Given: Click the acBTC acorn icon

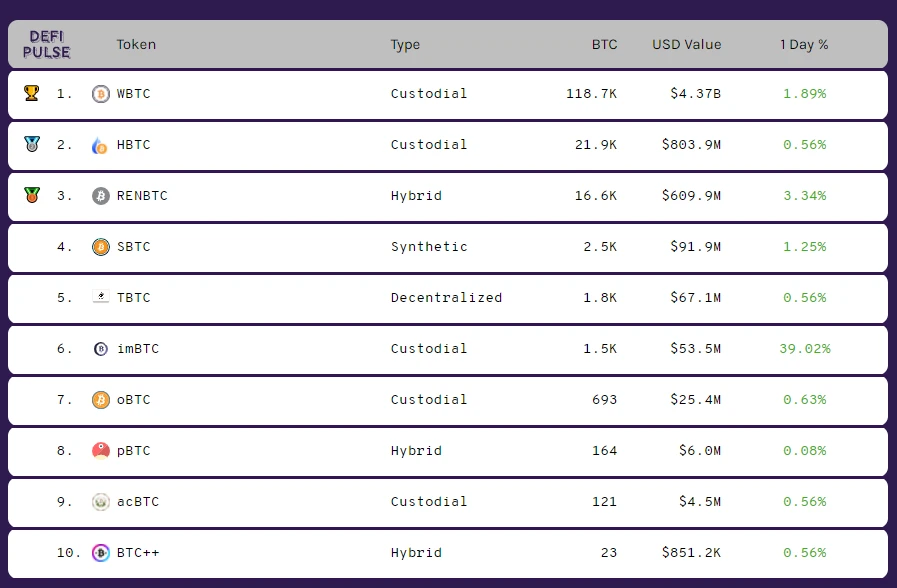Looking at the screenshot, I should [x=101, y=502].
